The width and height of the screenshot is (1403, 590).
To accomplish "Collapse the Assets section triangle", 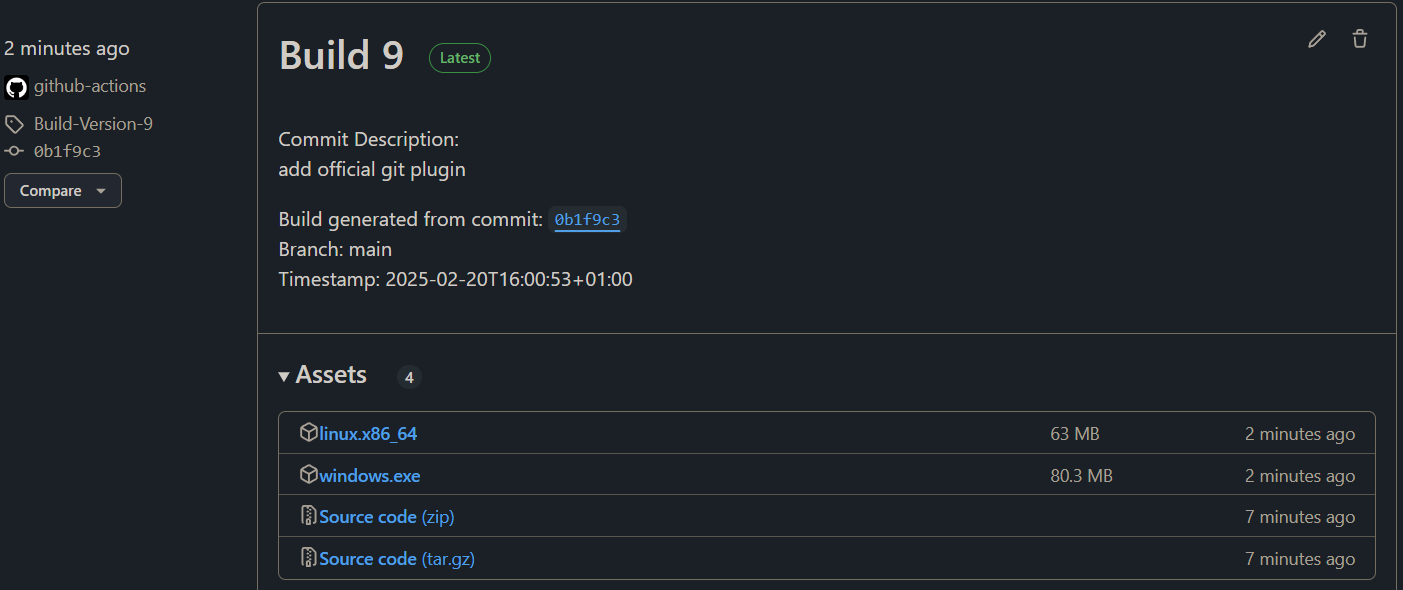I will [285, 377].
